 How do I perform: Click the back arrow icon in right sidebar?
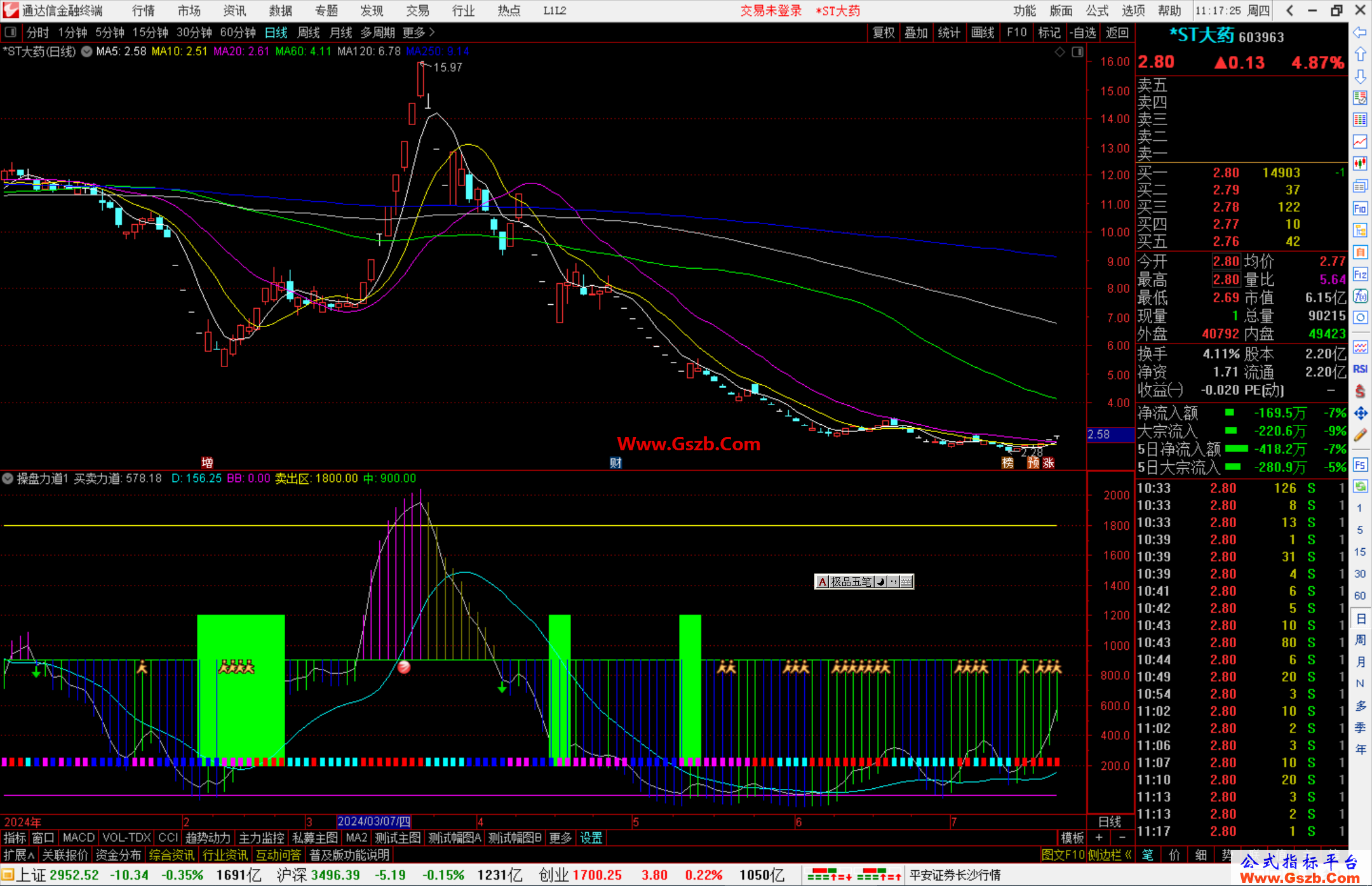(1360, 32)
